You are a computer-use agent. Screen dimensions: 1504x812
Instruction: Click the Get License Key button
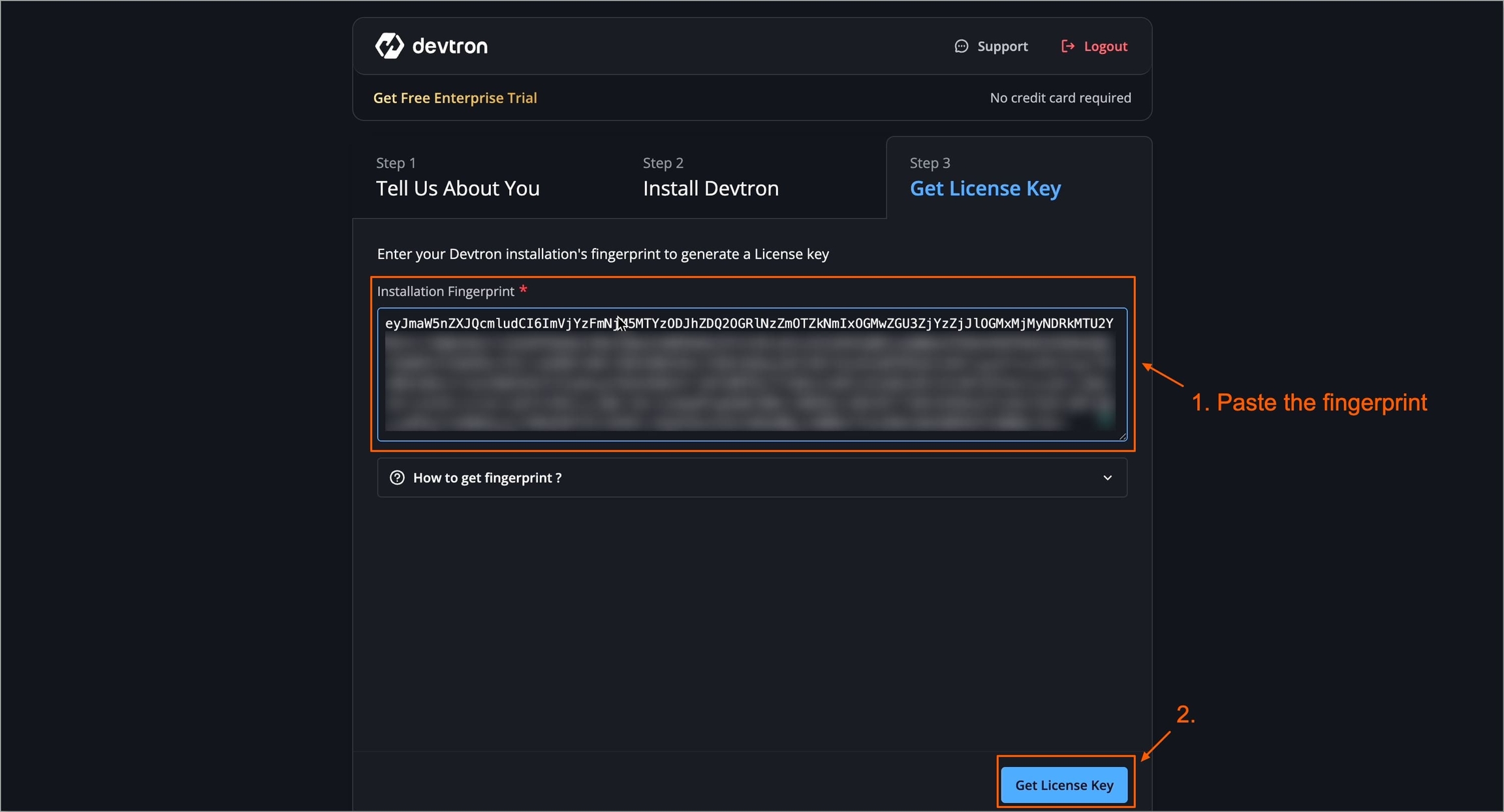(1064, 785)
